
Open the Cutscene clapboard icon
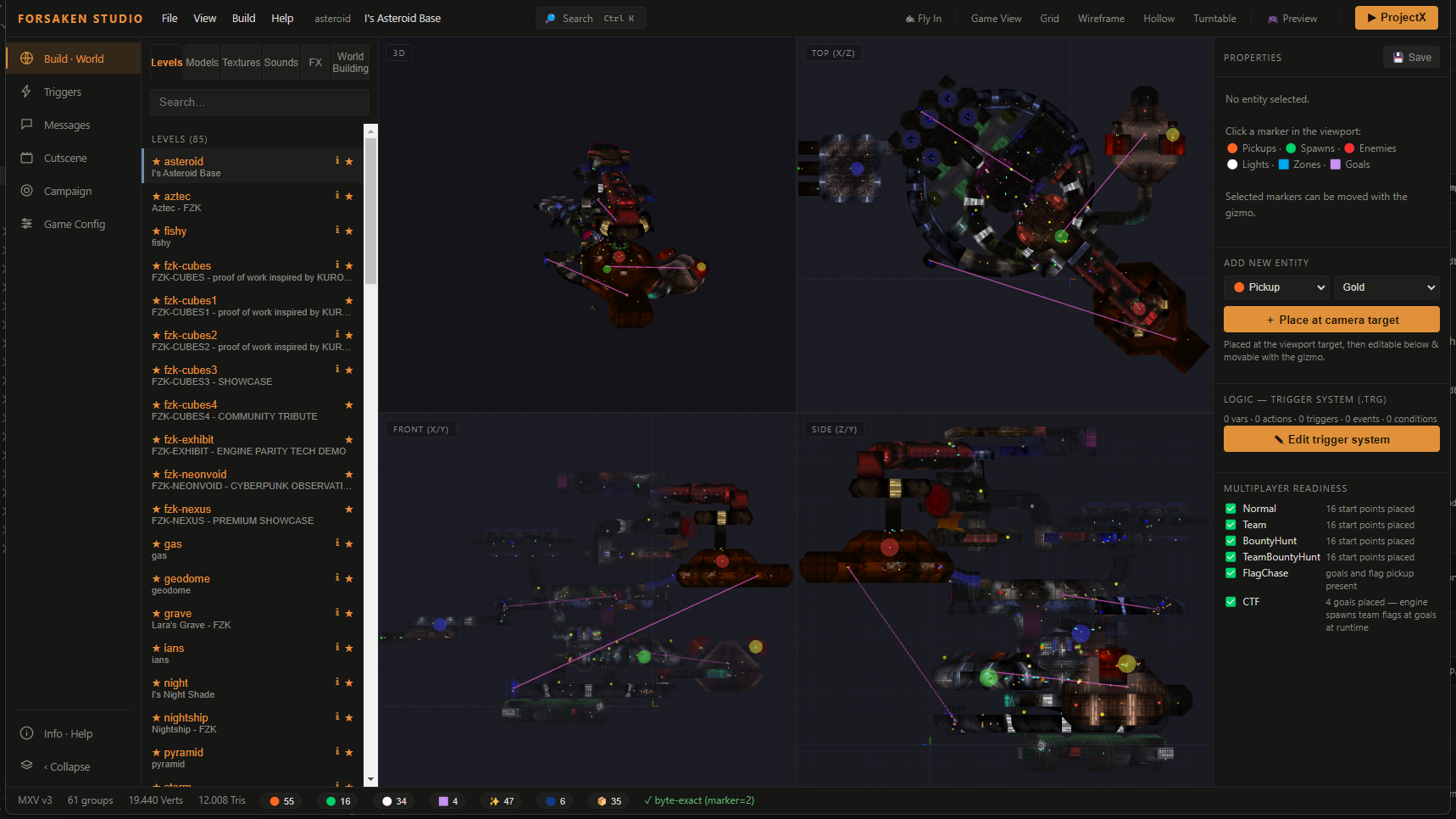(x=26, y=158)
